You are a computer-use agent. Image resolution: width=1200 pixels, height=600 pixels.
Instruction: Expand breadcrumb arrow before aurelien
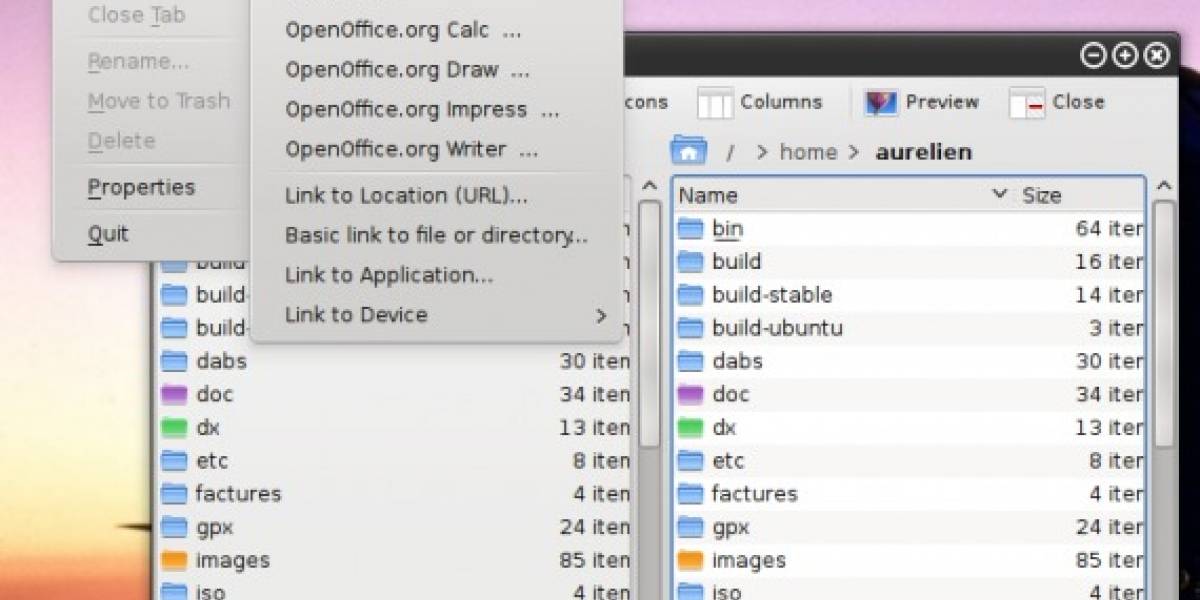pyautogui.click(x=854, y=152)
